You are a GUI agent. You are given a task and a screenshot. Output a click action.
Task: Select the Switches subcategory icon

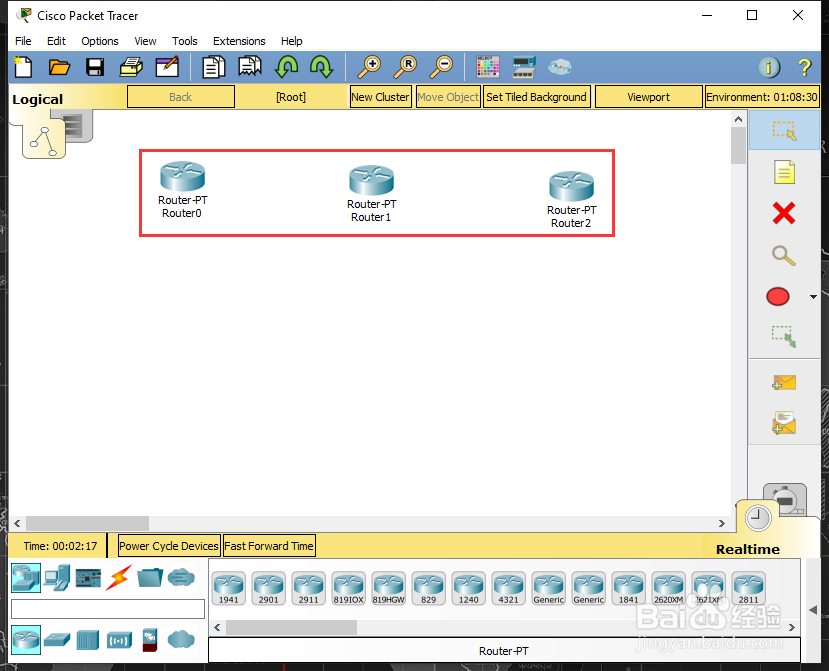57,640
